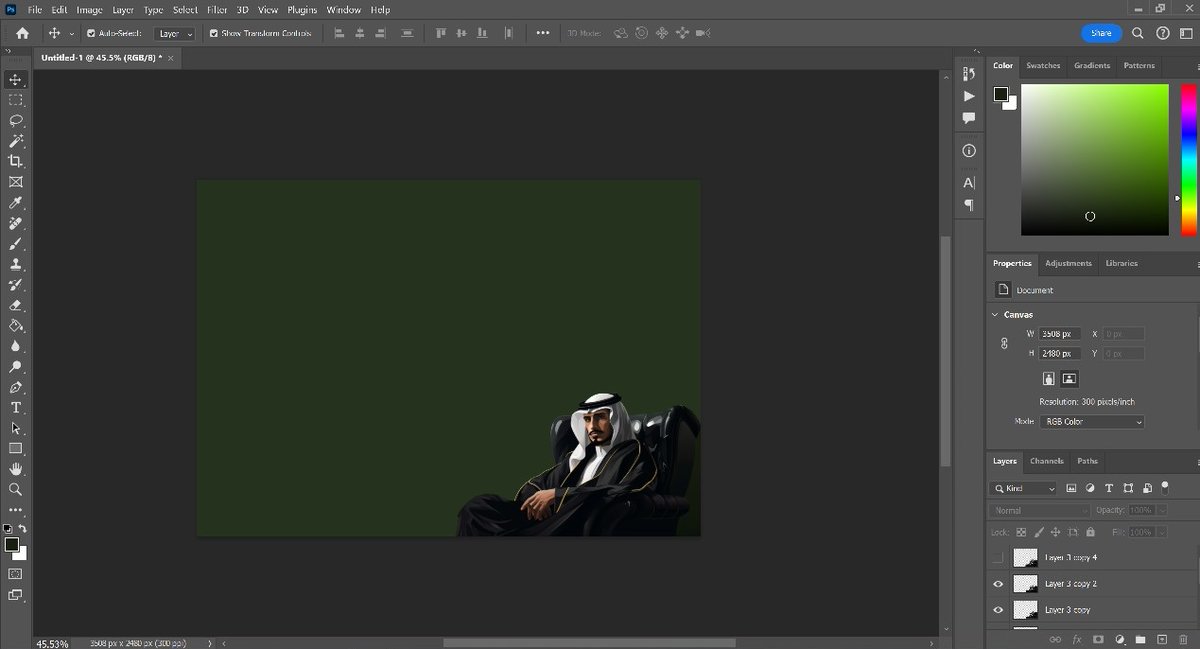The image size is (1200, 649).
Task: Hide the Layer 3 copy 2 layer
Action: click(x=998, y=584)
